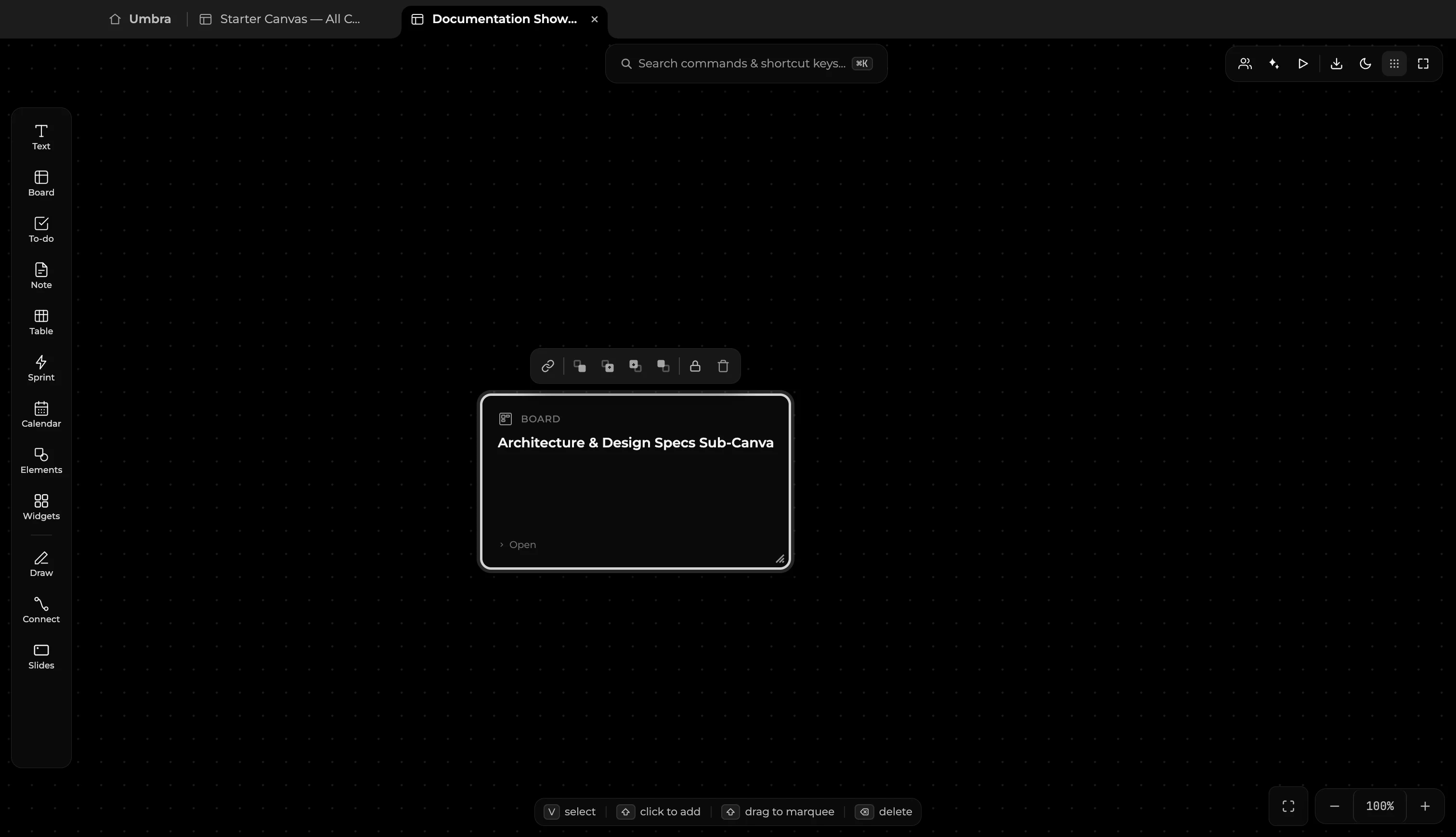This screenshot has height=837, width=1456.
Task: Close the Documentation Show... tab
Action: point(595,19)
